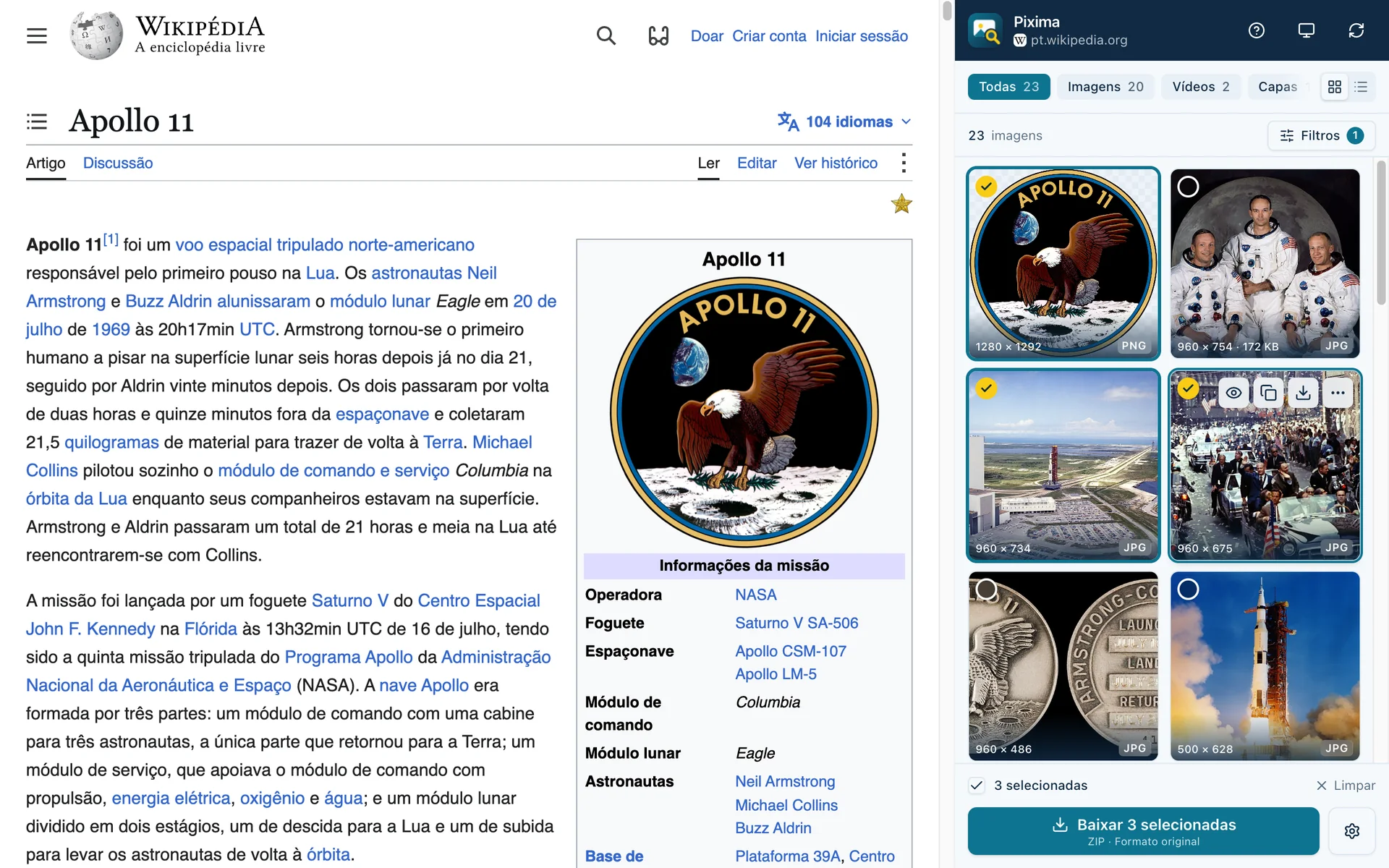This screenshot has width=1389, height=868.
Task: Toggle the article table of contents icon
Action: [x=37, y=122]
